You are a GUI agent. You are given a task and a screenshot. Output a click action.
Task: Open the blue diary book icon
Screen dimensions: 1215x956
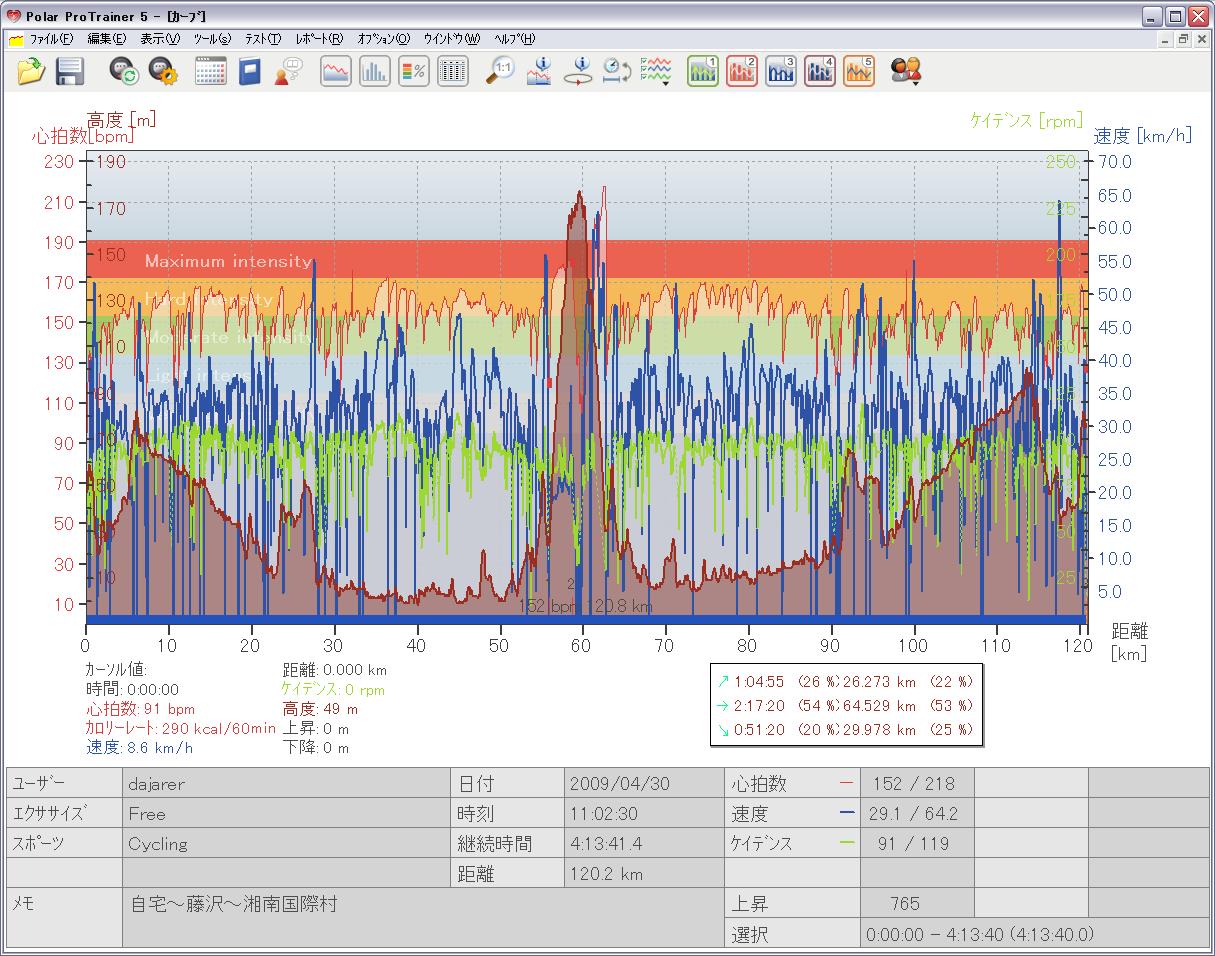(x=249, y=71)
